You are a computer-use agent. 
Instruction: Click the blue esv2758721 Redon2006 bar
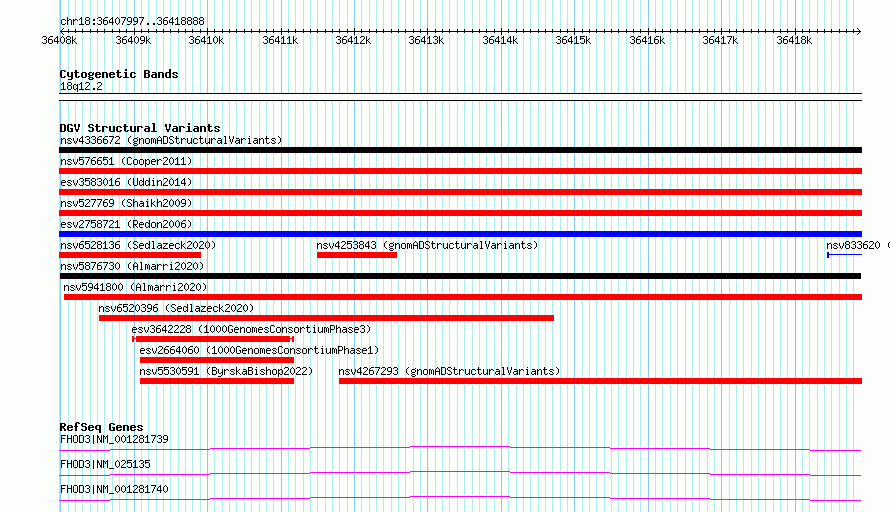460,234
